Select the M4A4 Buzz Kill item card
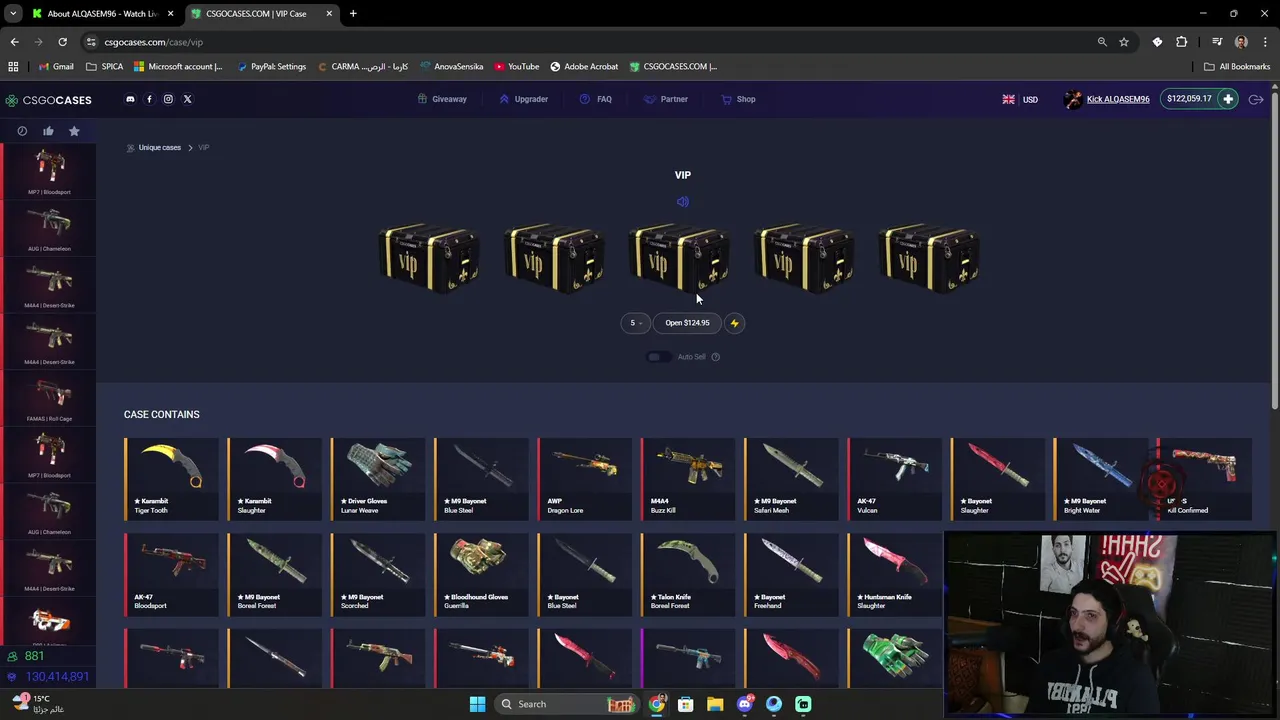 coord(688,479)
